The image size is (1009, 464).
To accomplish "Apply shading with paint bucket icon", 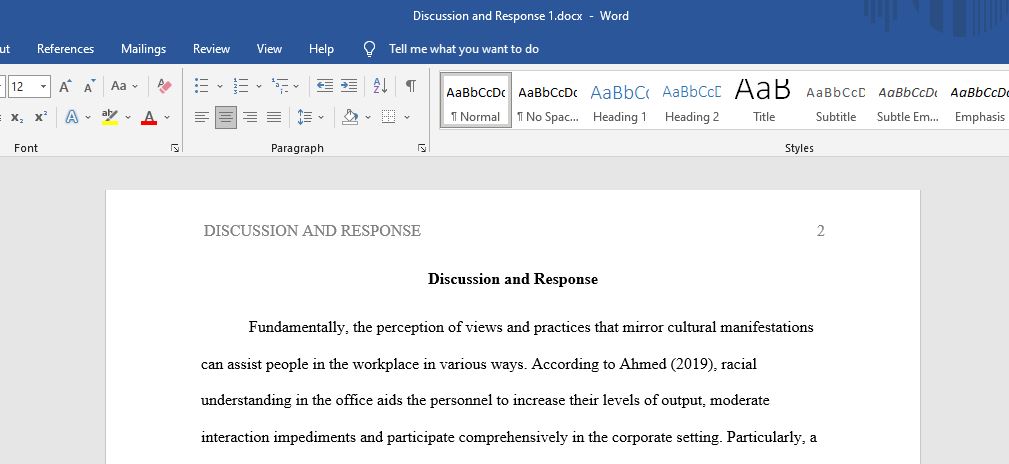I will 350,117.
